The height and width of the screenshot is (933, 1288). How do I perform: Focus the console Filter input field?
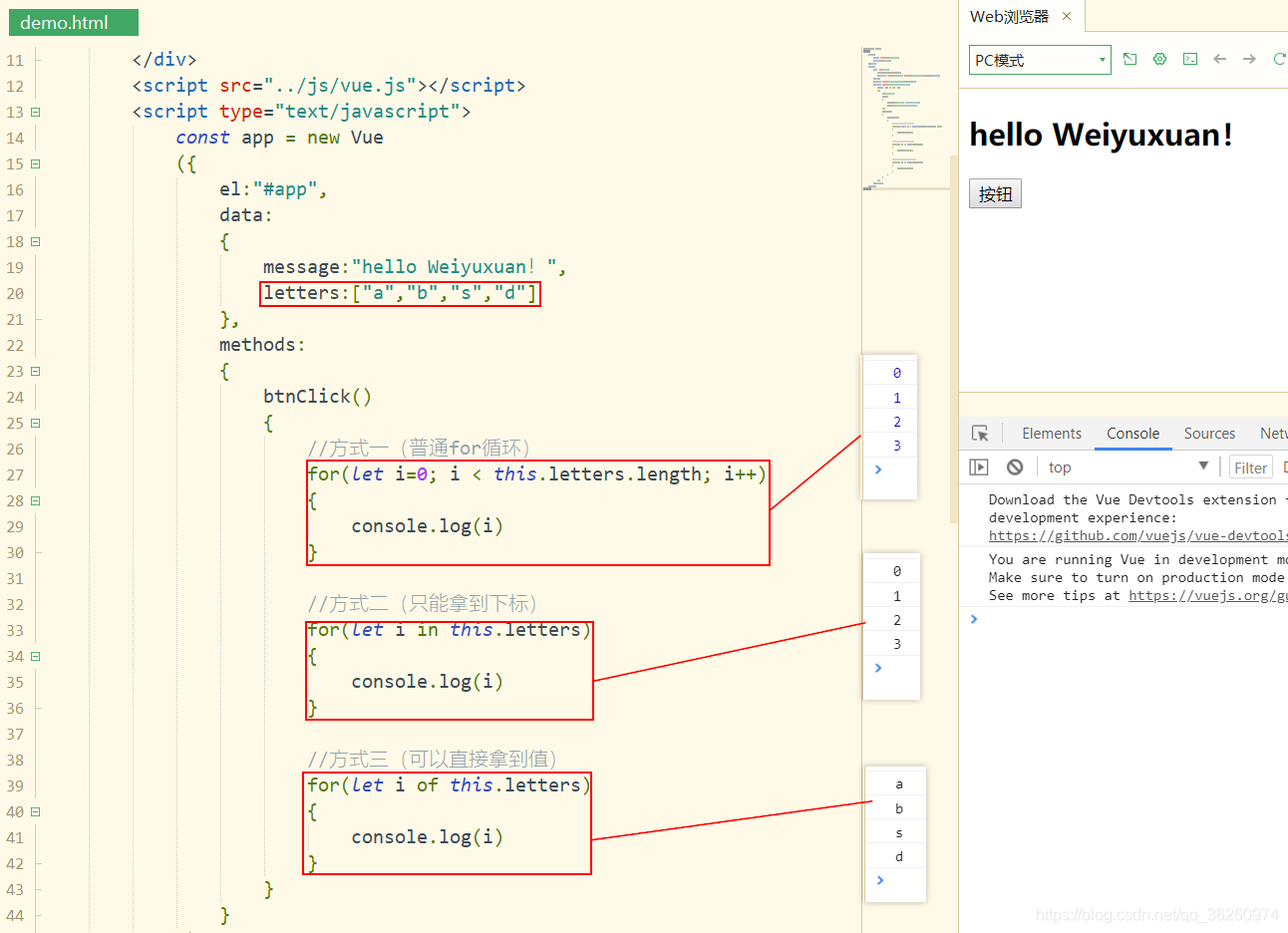(1250, 467)
